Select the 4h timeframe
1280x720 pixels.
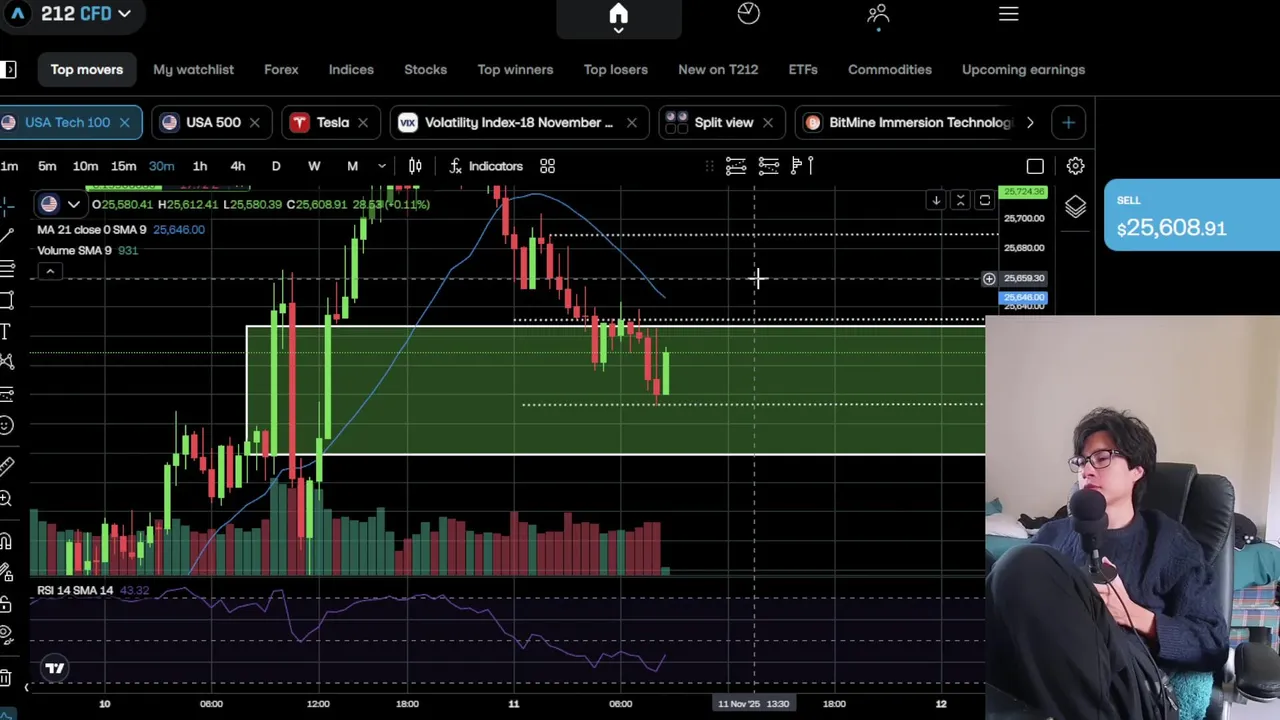click(238, 166)
